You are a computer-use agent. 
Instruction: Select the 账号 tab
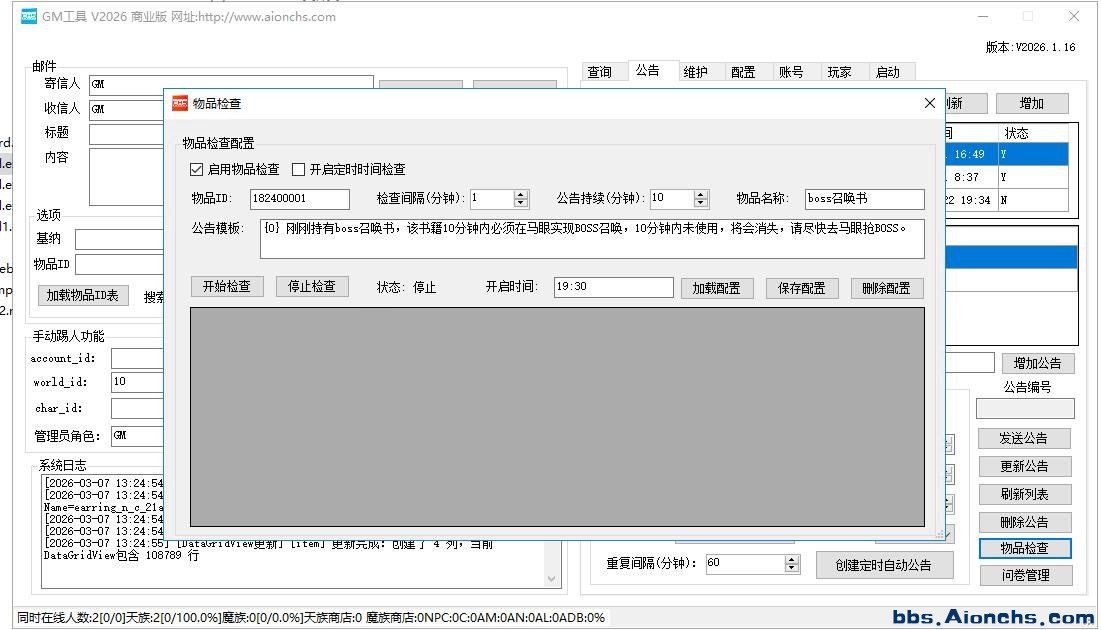[791, 72]
